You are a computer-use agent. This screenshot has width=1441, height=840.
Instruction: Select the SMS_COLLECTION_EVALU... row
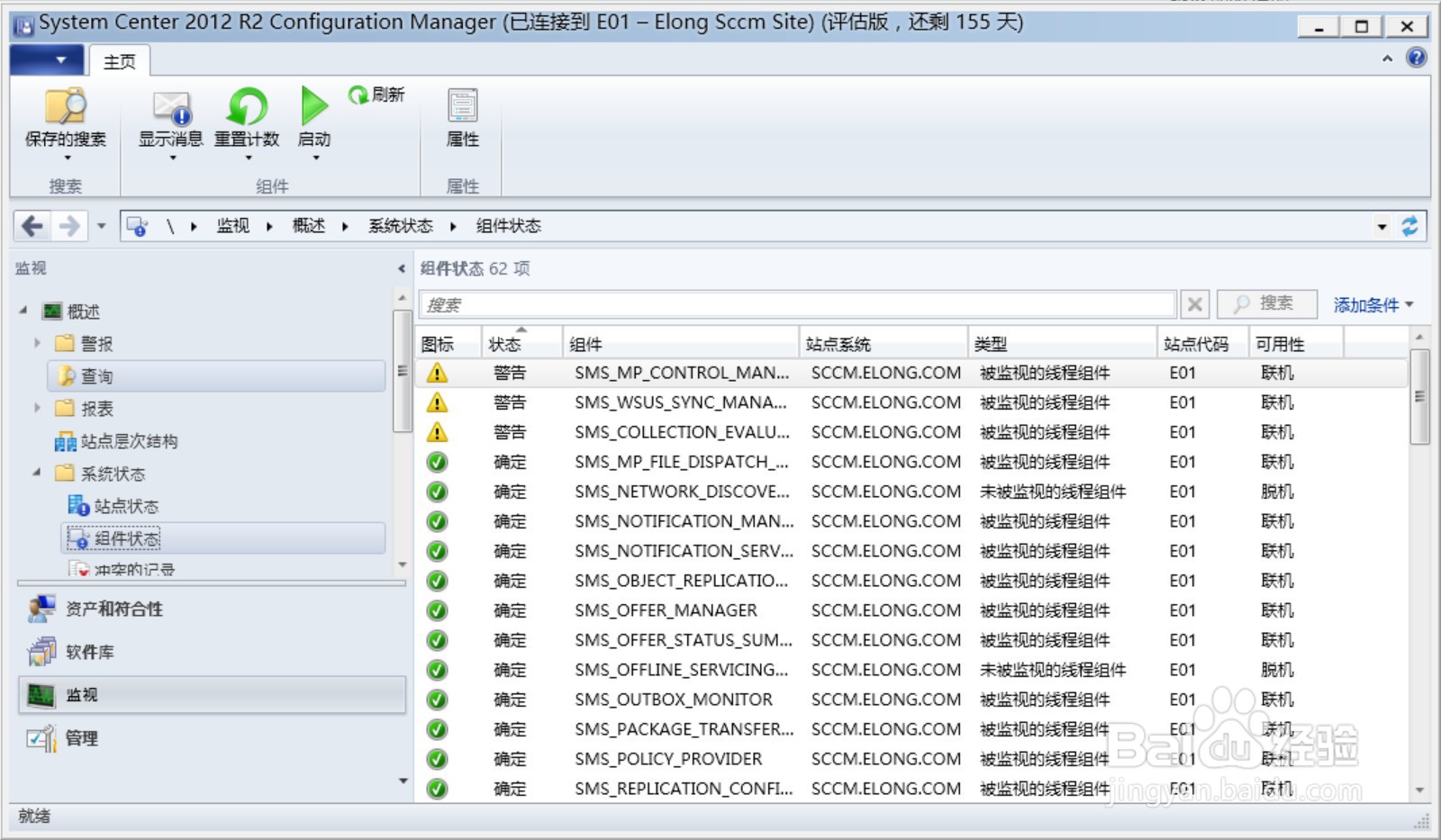pyautogui.click(x=912, y=432)
